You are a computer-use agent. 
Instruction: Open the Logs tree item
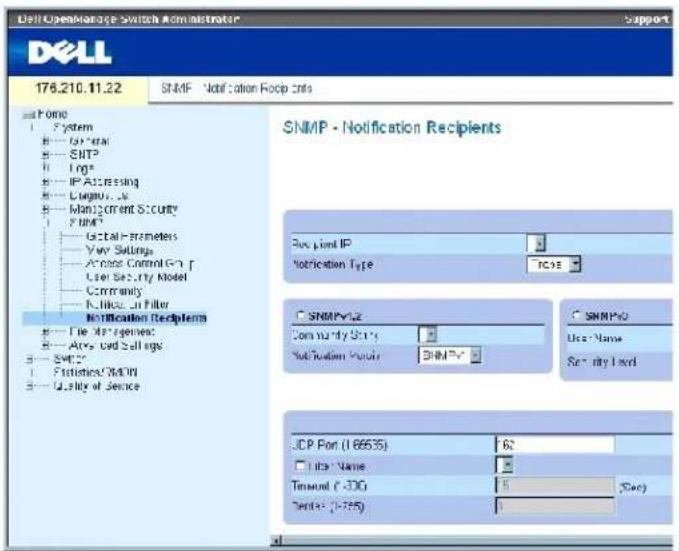click(81, 168)
